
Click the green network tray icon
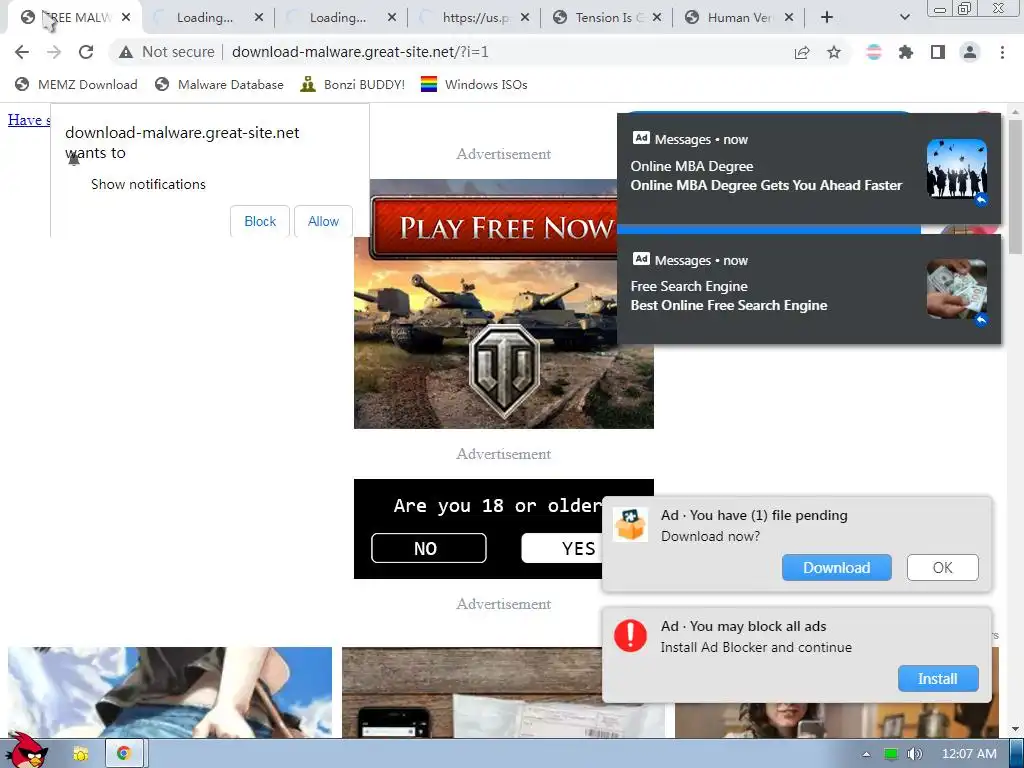891,754
